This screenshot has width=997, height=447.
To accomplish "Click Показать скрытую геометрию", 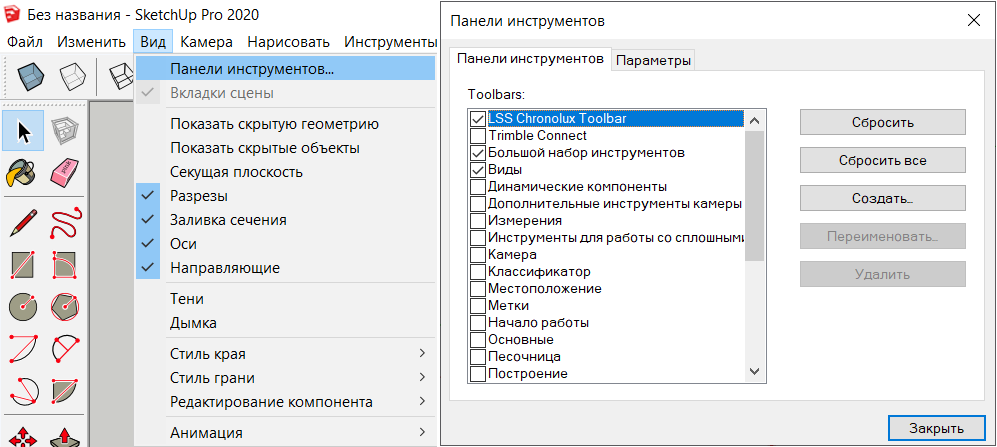I will pos(285,124).
